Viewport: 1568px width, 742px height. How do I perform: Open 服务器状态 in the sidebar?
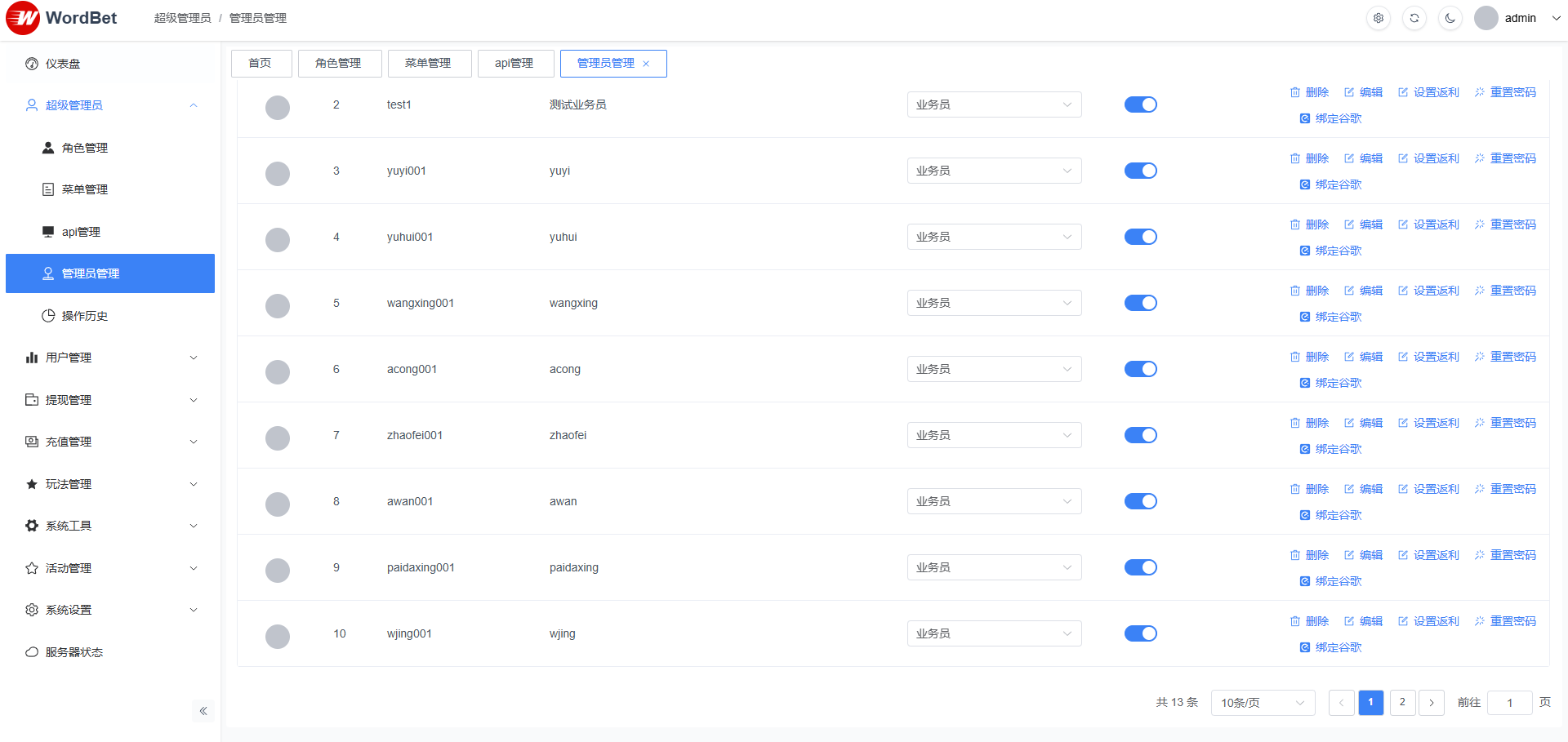pos(73,652)
